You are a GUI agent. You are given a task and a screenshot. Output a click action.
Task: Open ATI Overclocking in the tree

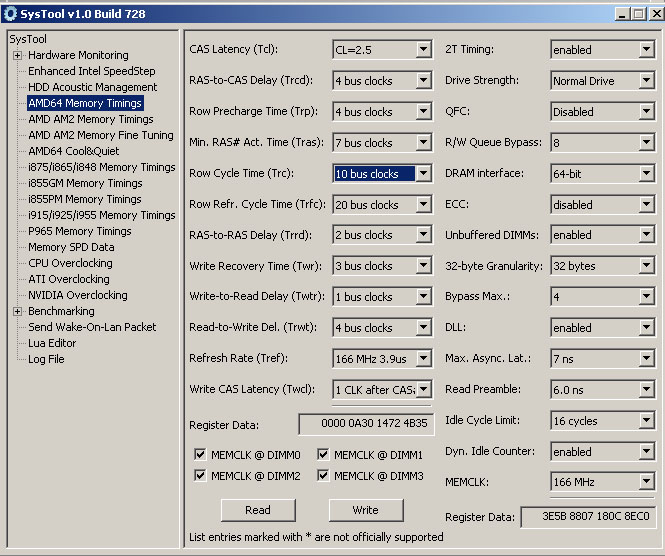coord(69,279)
